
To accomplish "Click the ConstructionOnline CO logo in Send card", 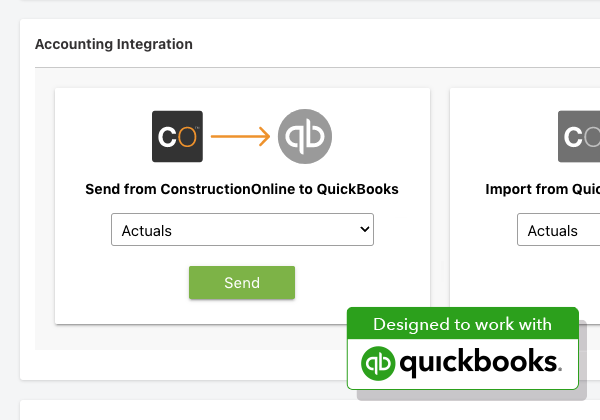I will [x=177, y=137].
